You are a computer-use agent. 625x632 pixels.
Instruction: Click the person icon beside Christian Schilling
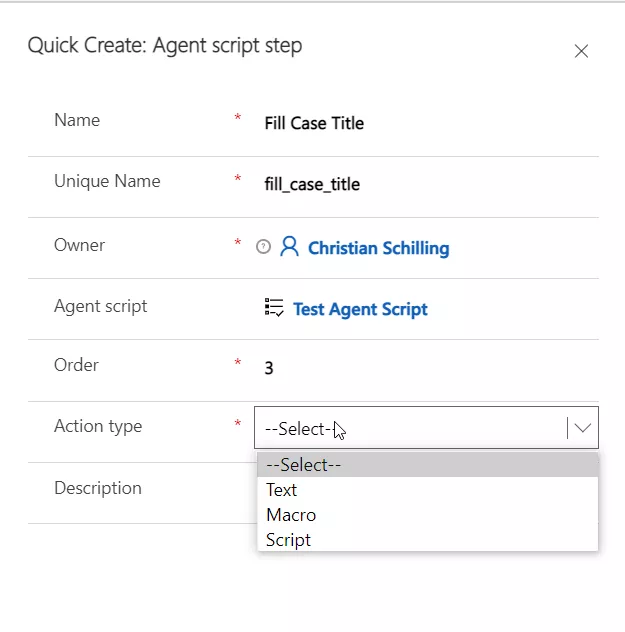[x=290, y=247]
